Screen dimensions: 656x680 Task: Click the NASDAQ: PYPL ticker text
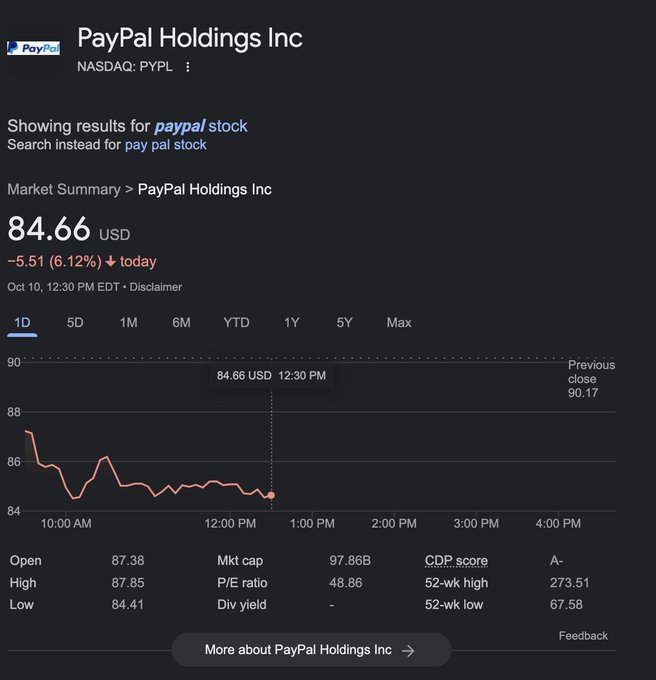point(125,67)
